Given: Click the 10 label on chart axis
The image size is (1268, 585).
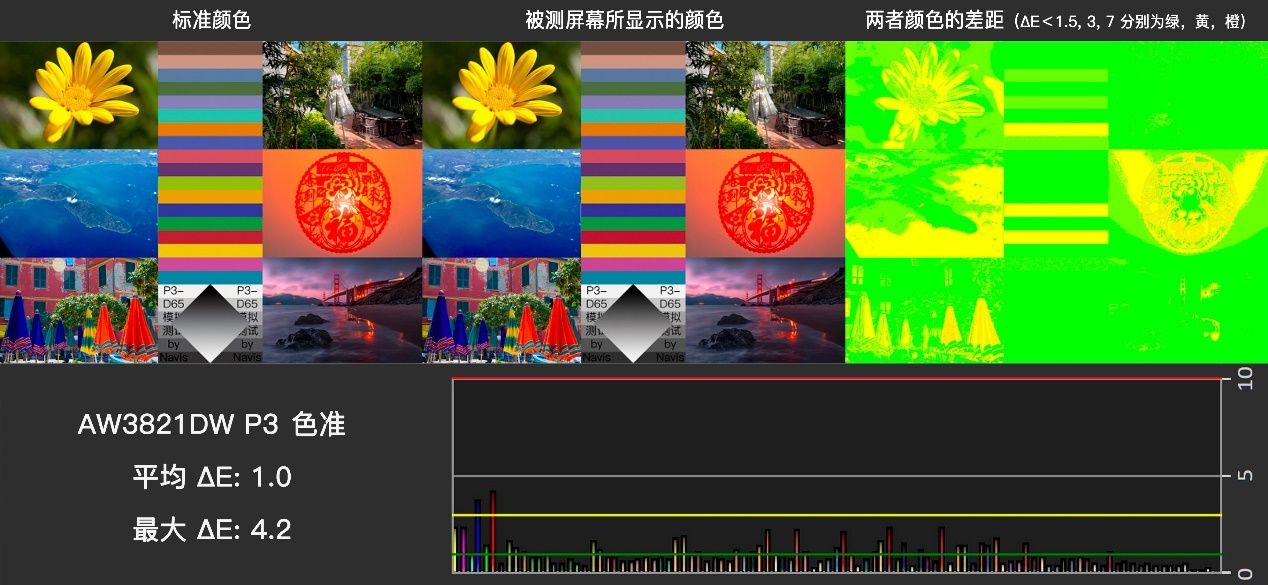Looking at the screenshot, I should point(1244,383).
